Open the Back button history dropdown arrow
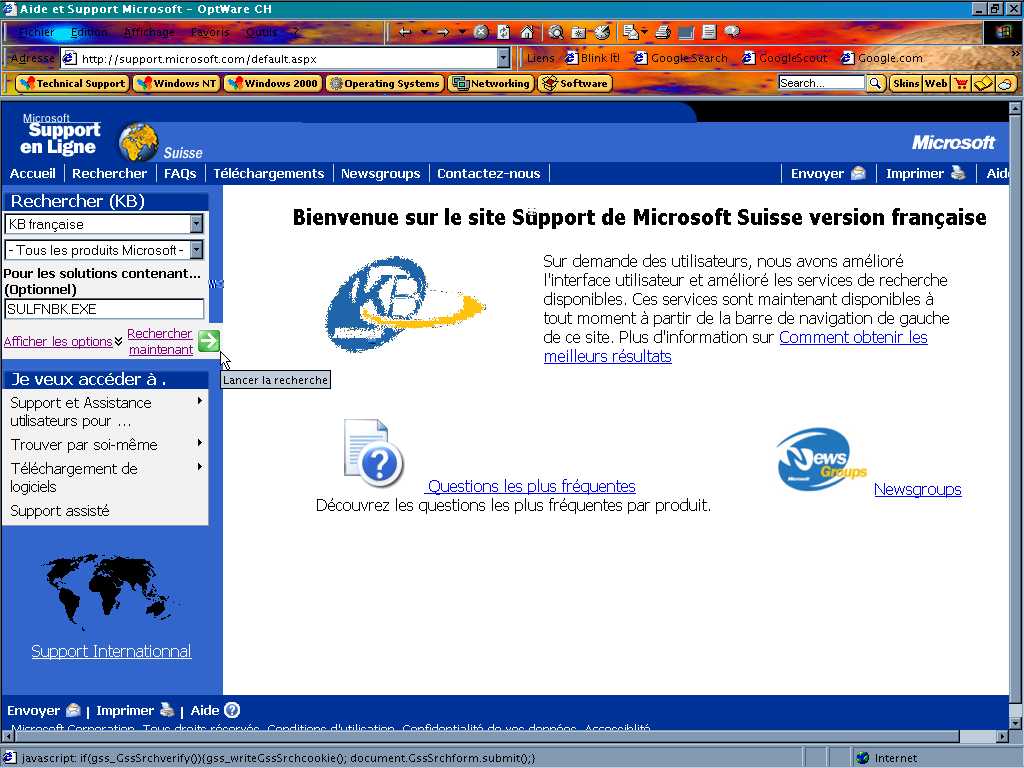The width and height of the screenshot is (1024, 768). coord(424,32)
